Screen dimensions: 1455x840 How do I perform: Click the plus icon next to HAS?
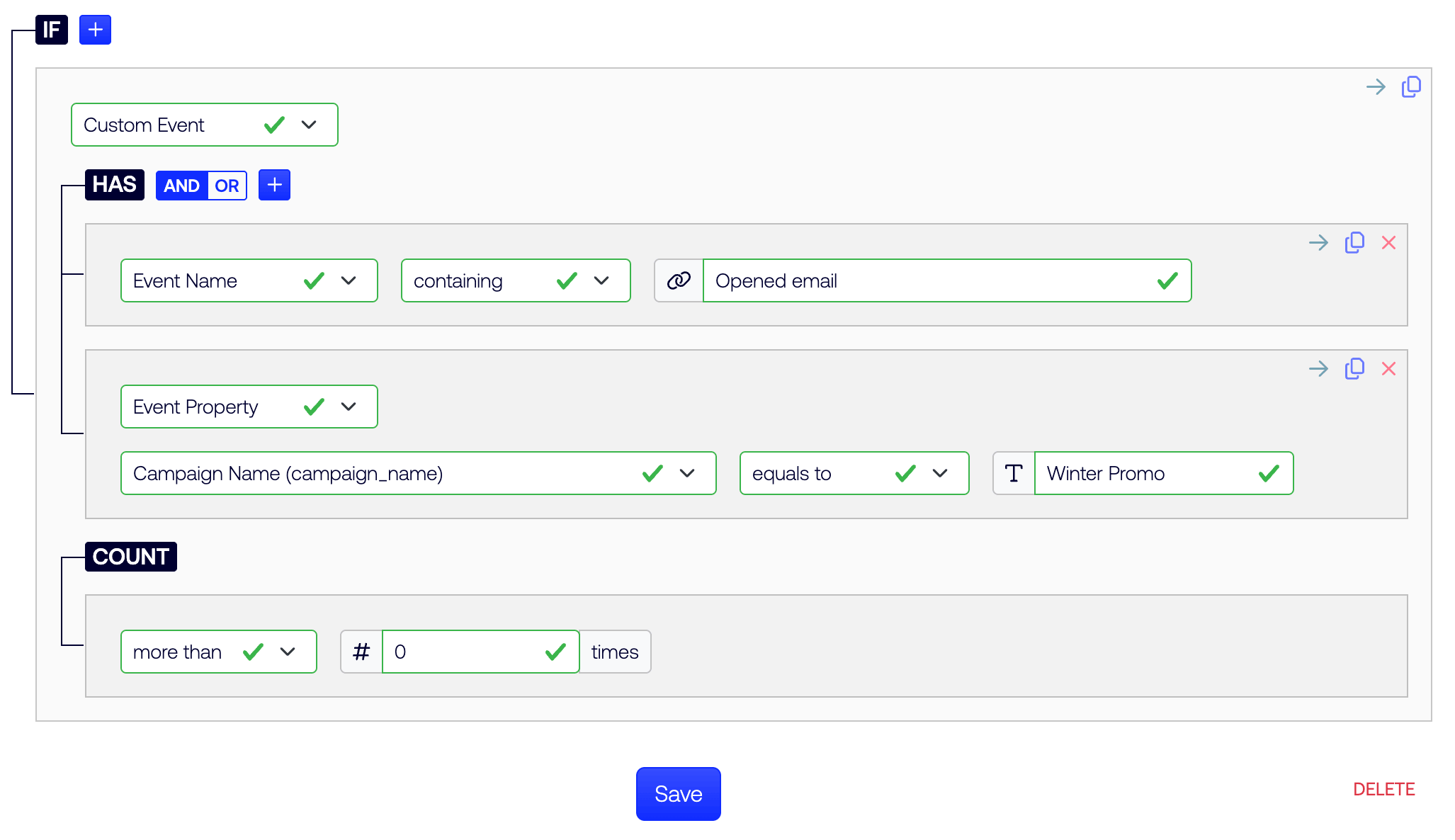click(274, 185)
